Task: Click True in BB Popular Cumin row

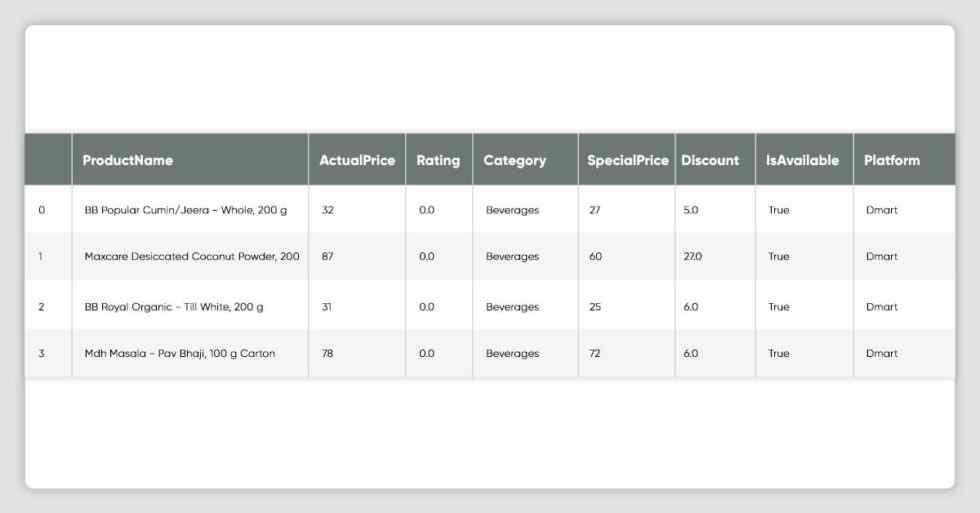Action: pyautogui.click(x=779, y=210)
